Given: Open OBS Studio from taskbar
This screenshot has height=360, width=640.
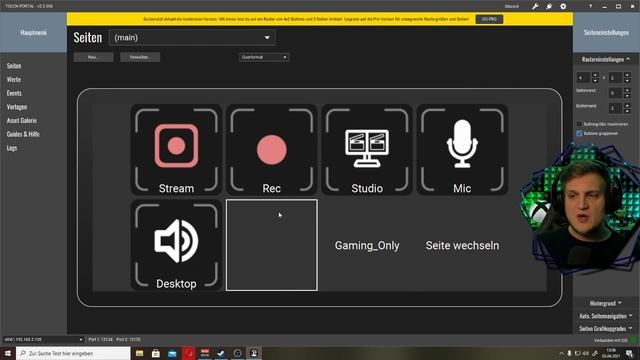Looking at the screenshot, I should (x=238, y=353).
